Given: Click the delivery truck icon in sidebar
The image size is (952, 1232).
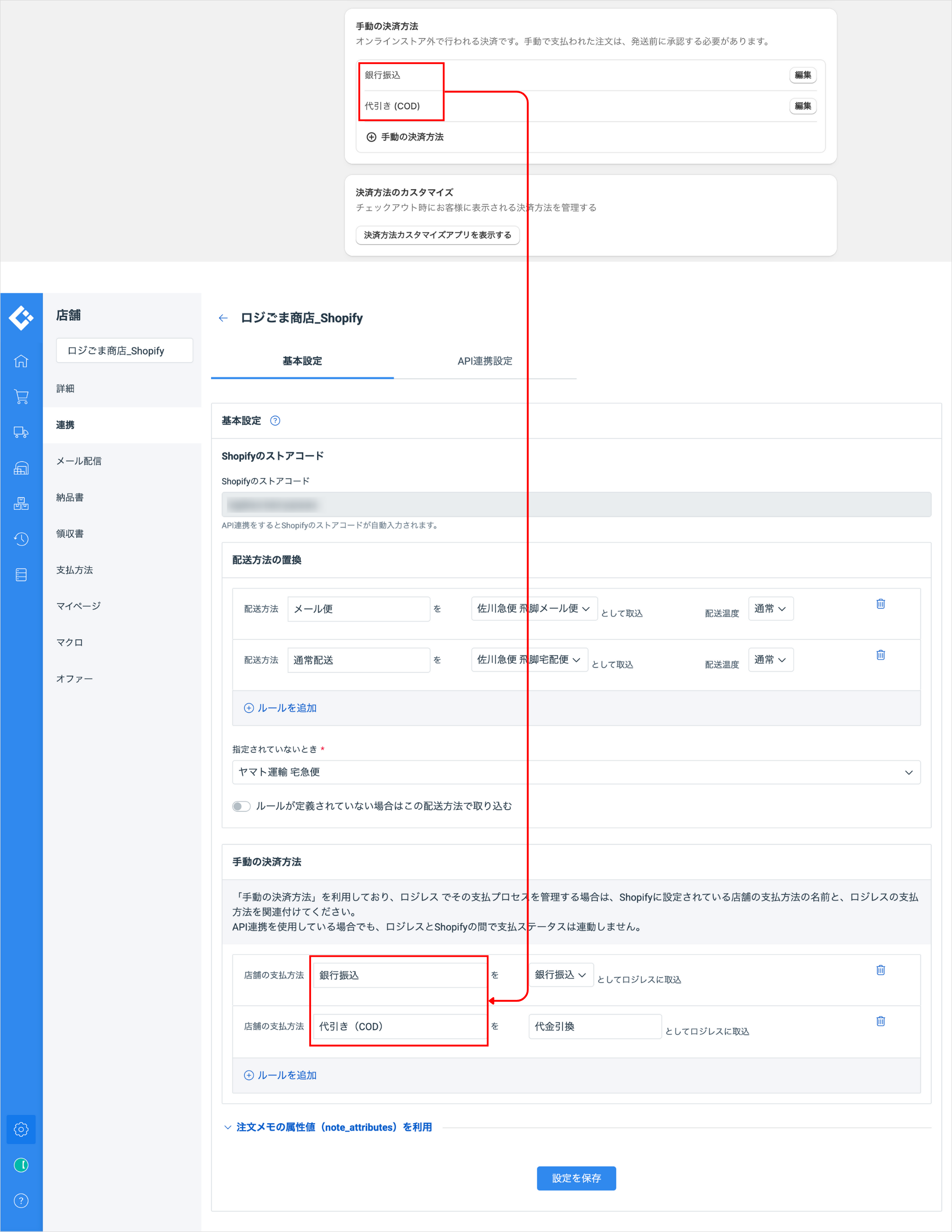Looking at the screenshot, I should pyautogui.click(x=21, y=433).
